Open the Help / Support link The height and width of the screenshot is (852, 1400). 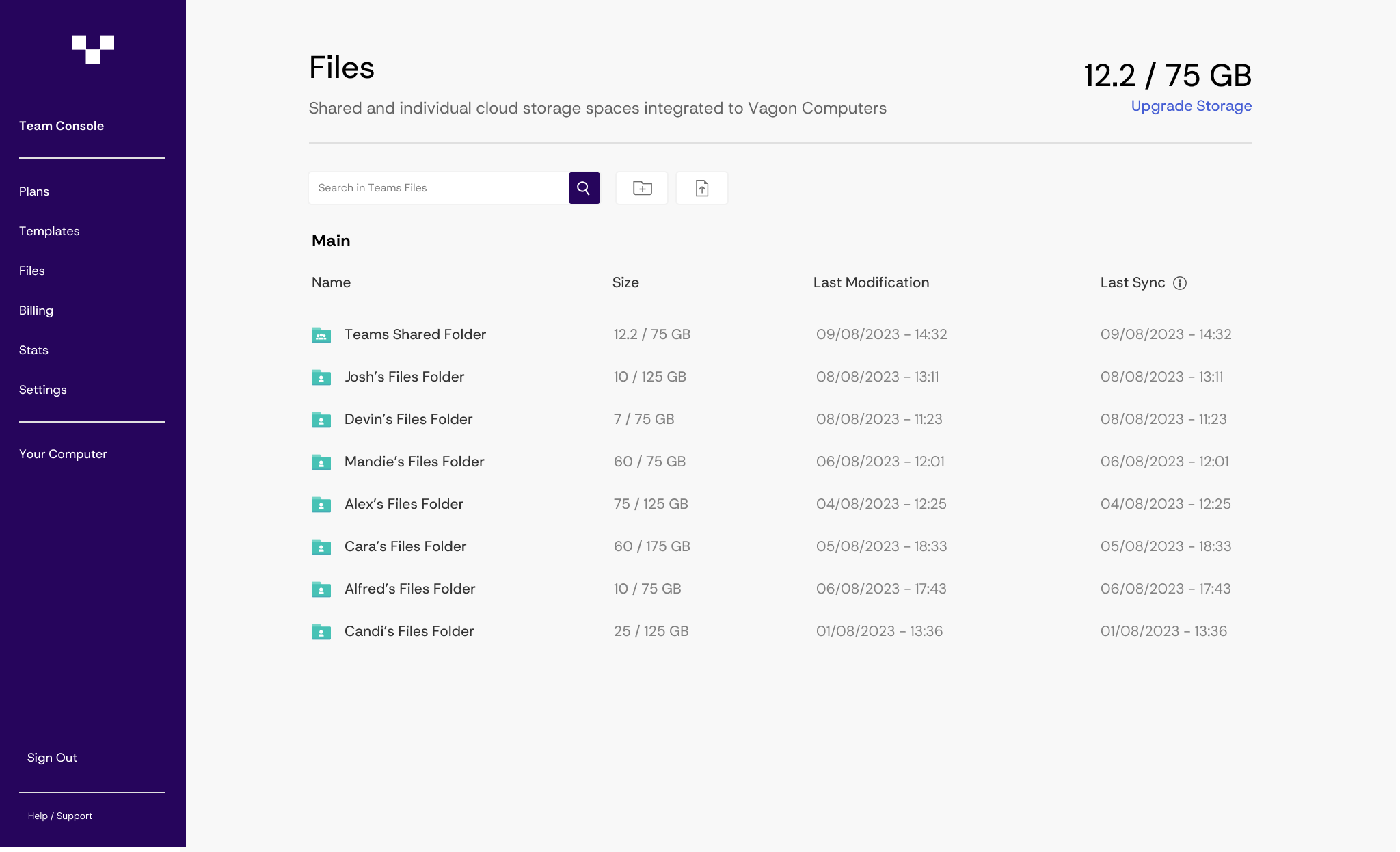click(x=60, y=816)
